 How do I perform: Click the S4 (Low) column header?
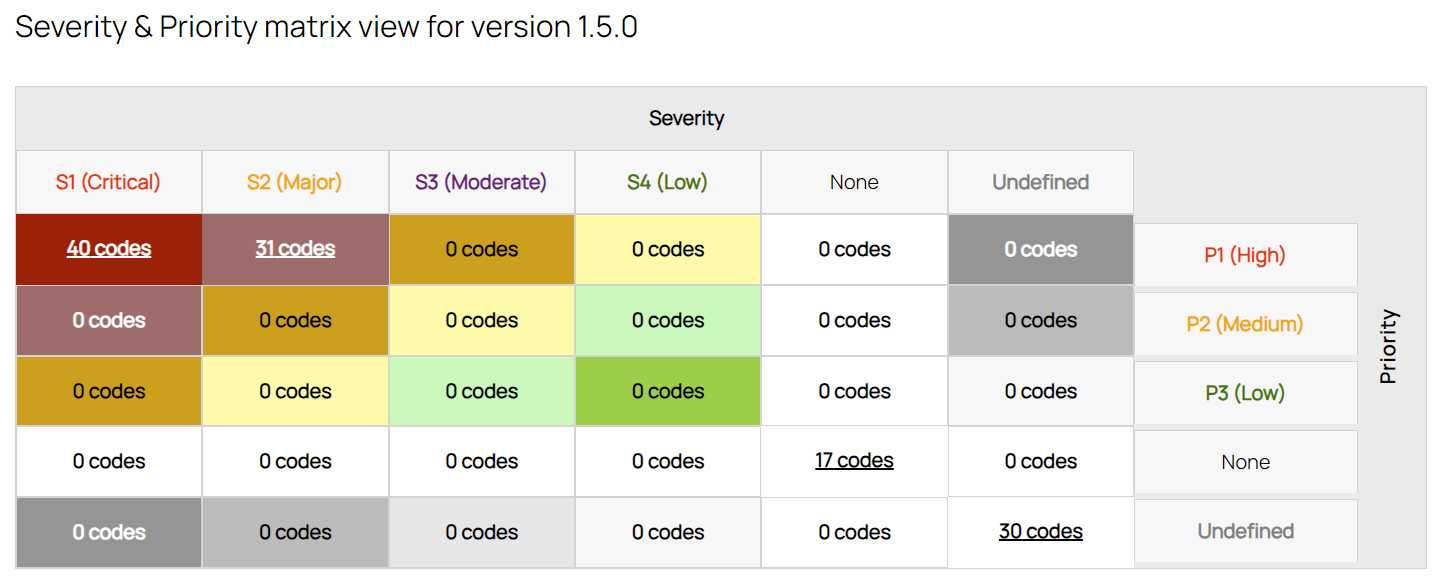pyautogui.click(x=668, y=182)
